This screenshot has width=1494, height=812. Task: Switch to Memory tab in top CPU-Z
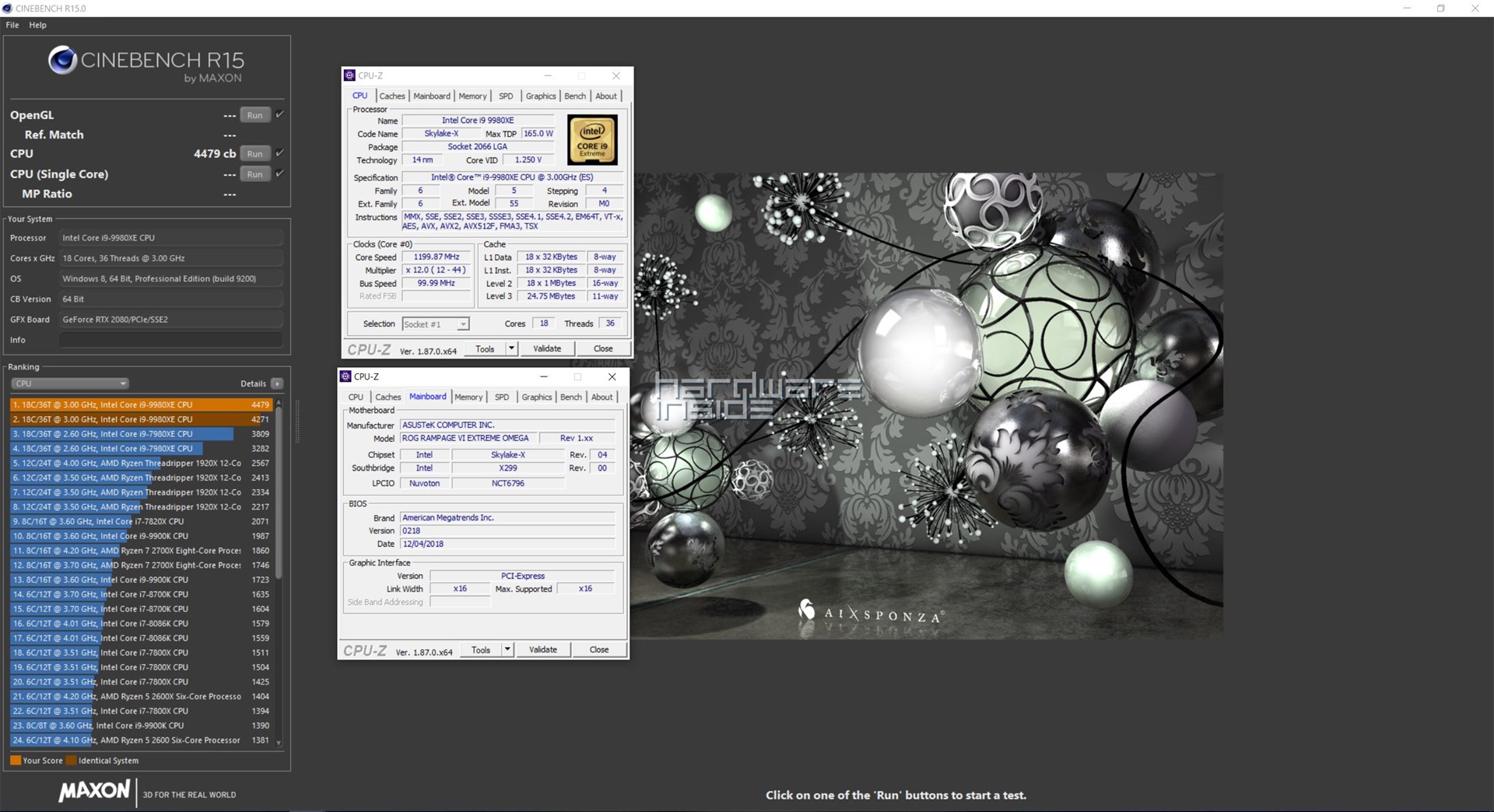pos(472,96)
